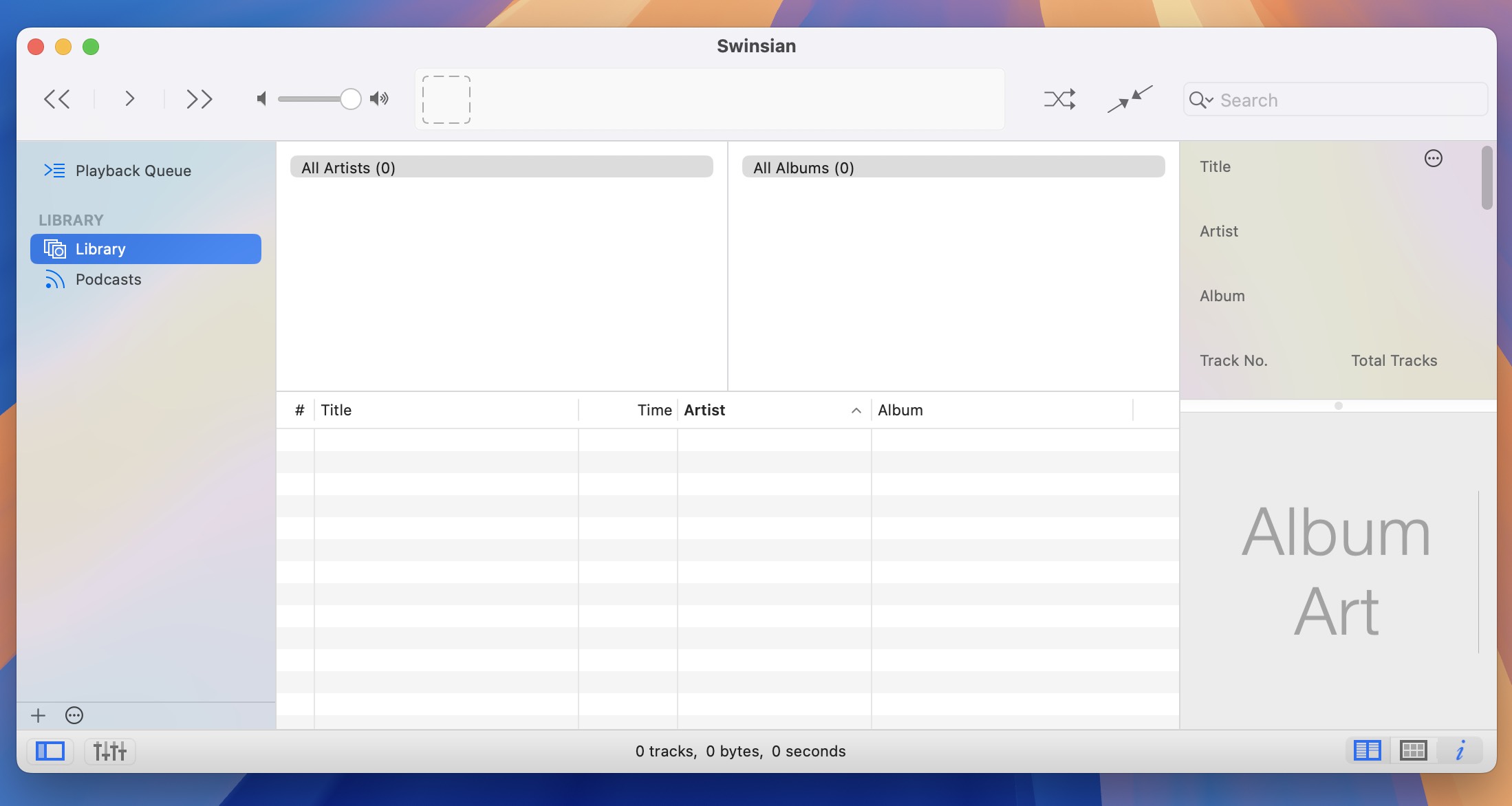Expand the All Albums dropdown list
This screenshot has height=806, width=1512.
(x=951, y=166)
